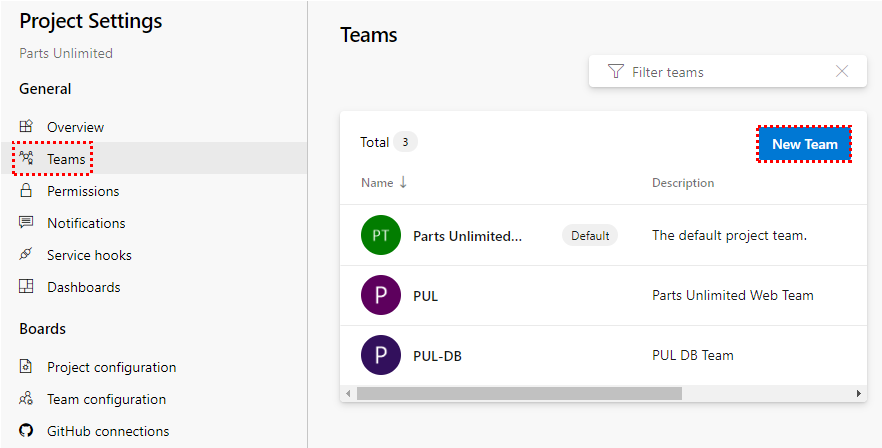Clear the filter with the X icon
Image resolution: width=882 pixels, height=448 pixels.
842,71
